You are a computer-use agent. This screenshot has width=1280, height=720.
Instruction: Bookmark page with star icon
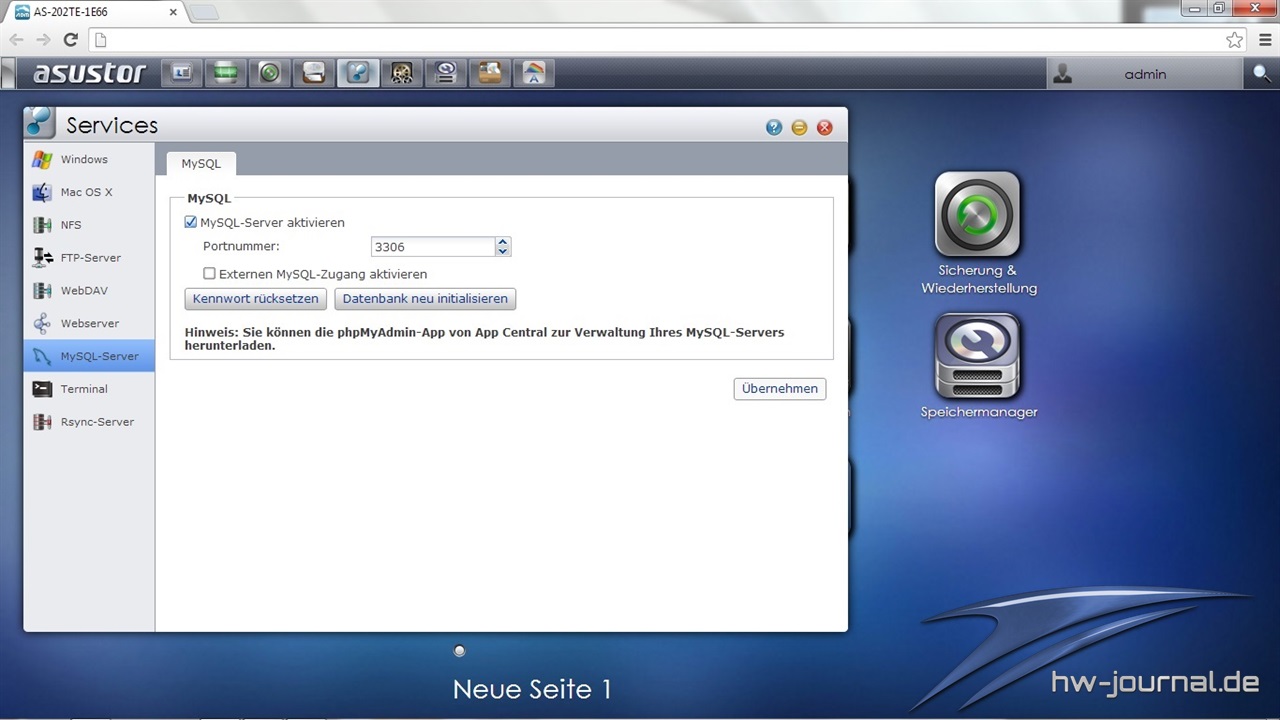pyautogui.click(x=1234, y=40)
